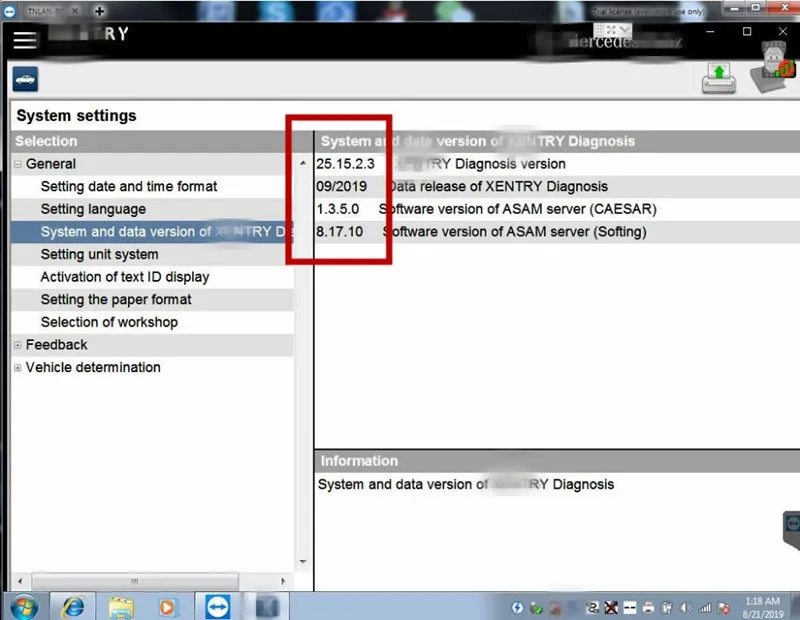Screen dimensions: 800x620
Task: Click the 1.3.5.0 CAESAR version value
Action: pyautogui.click(x=337, y=209)
